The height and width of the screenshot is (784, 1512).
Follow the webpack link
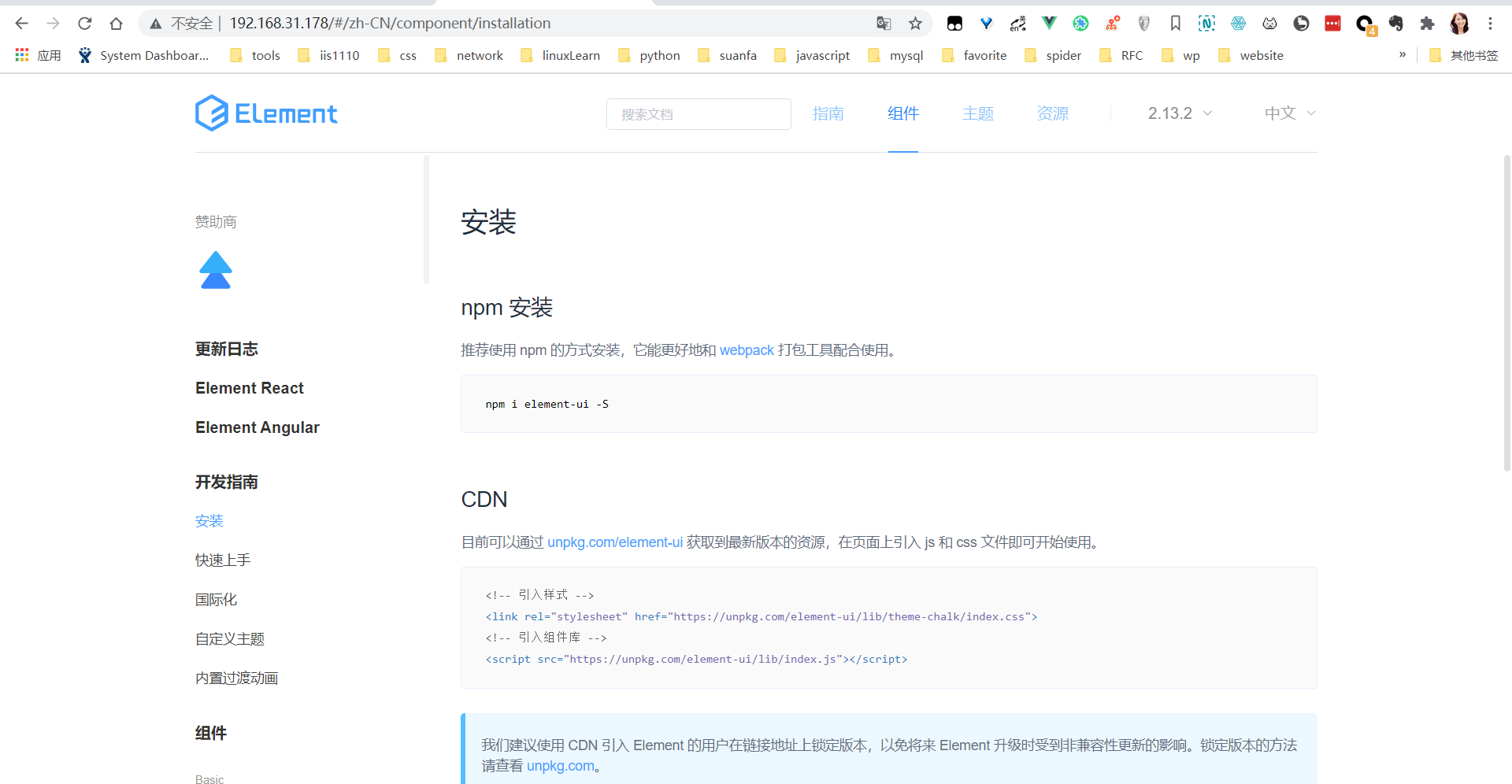click(747, 350)
